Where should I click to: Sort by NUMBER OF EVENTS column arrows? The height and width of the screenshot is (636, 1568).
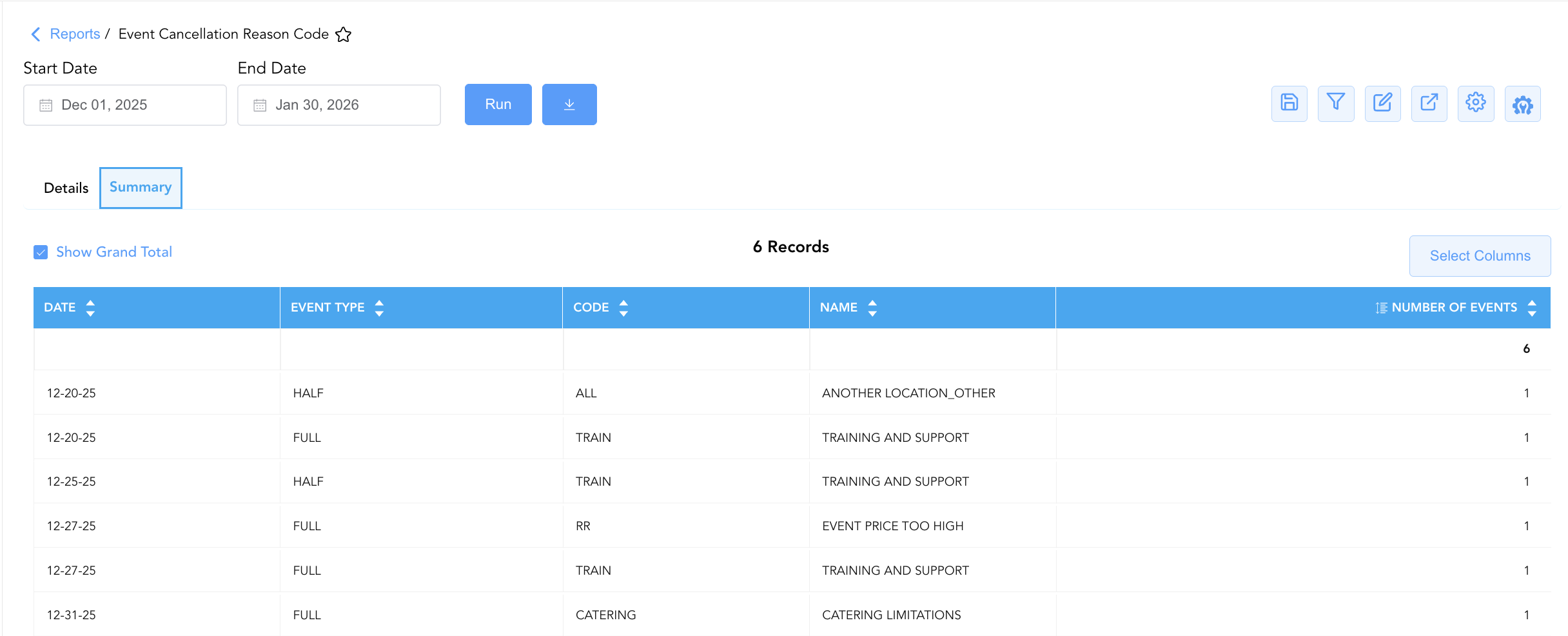1532,308
